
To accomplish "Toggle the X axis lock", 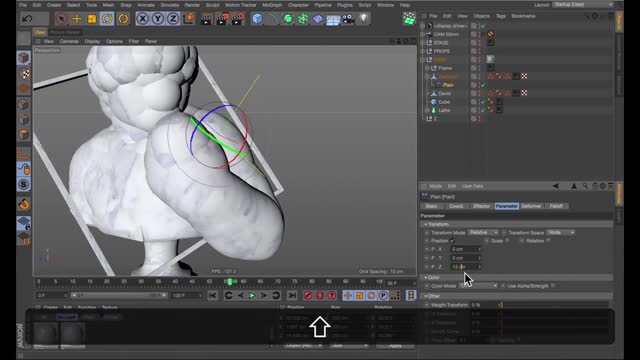I will [x=142, y=19].
